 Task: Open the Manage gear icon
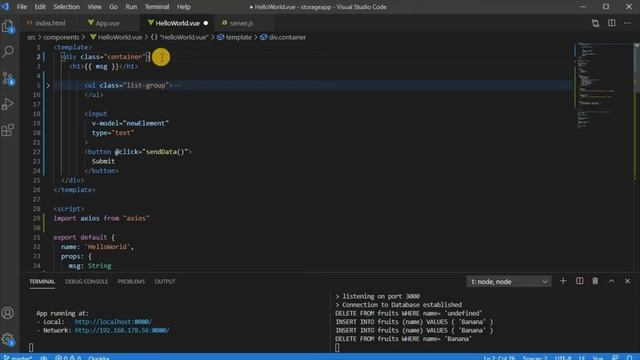[8, 339]
